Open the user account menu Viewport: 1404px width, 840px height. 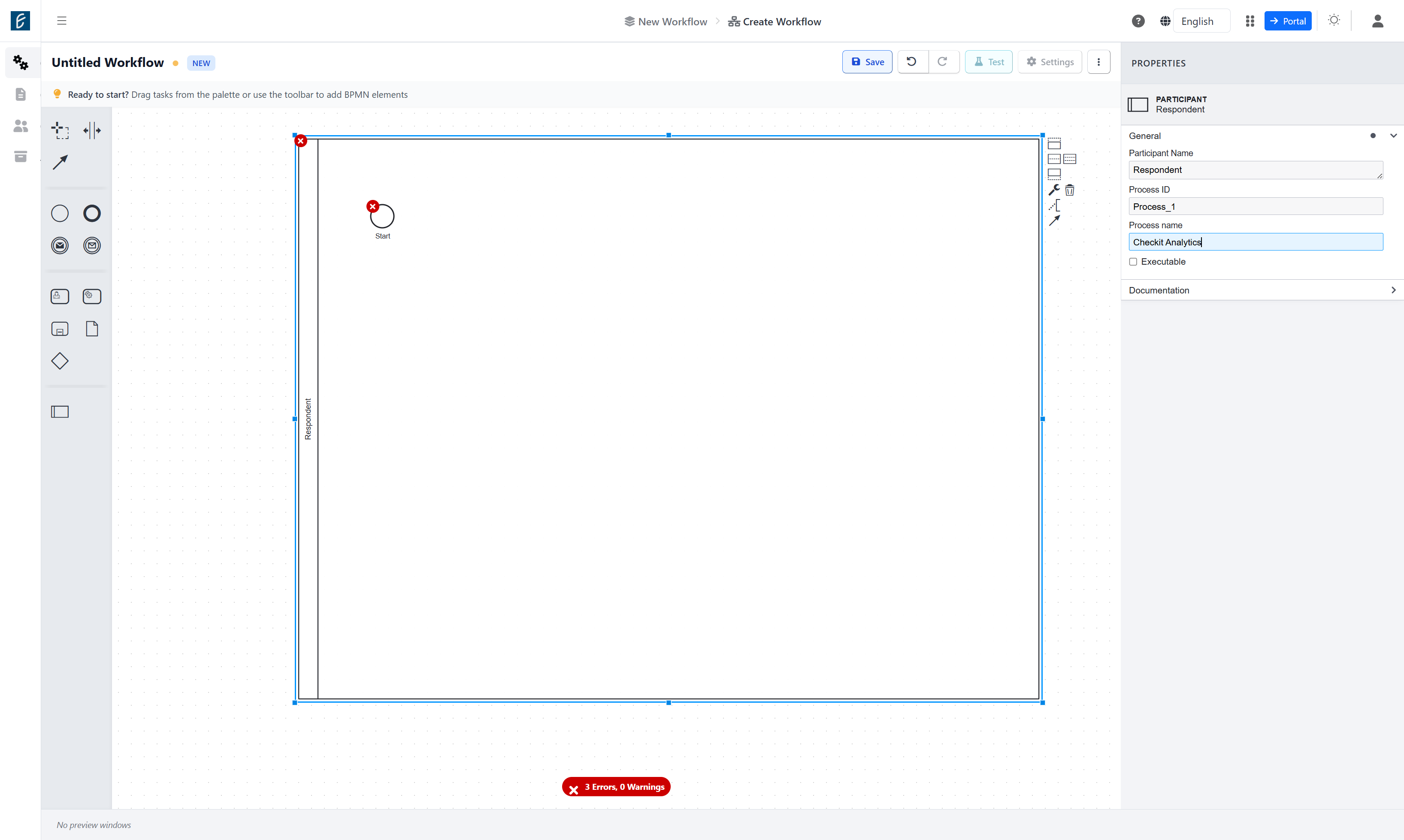pyautogui.click(x=1377, y=21)
